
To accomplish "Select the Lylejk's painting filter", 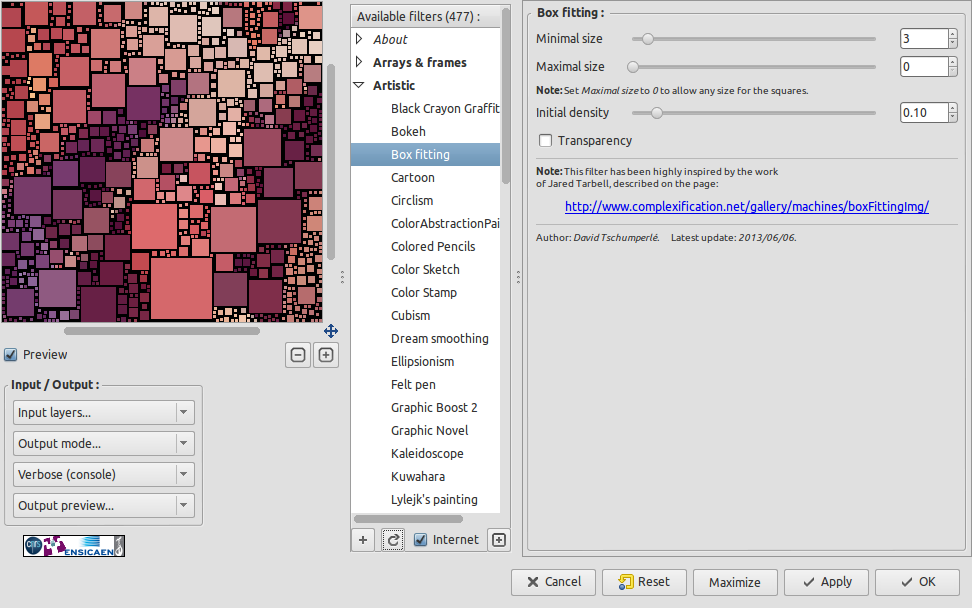I will coord(425,500).
